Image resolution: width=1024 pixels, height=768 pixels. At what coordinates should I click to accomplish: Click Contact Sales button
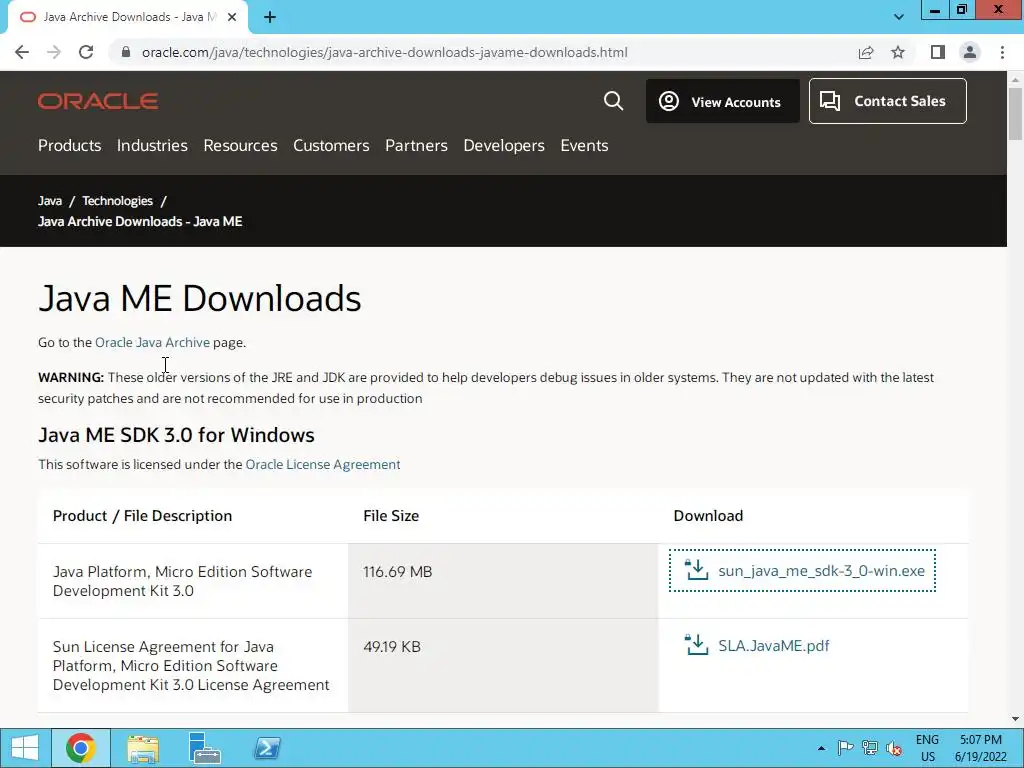pos(888,101)
